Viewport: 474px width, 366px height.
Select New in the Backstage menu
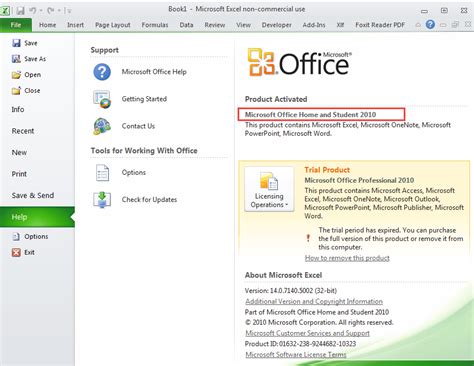[19, 153]
